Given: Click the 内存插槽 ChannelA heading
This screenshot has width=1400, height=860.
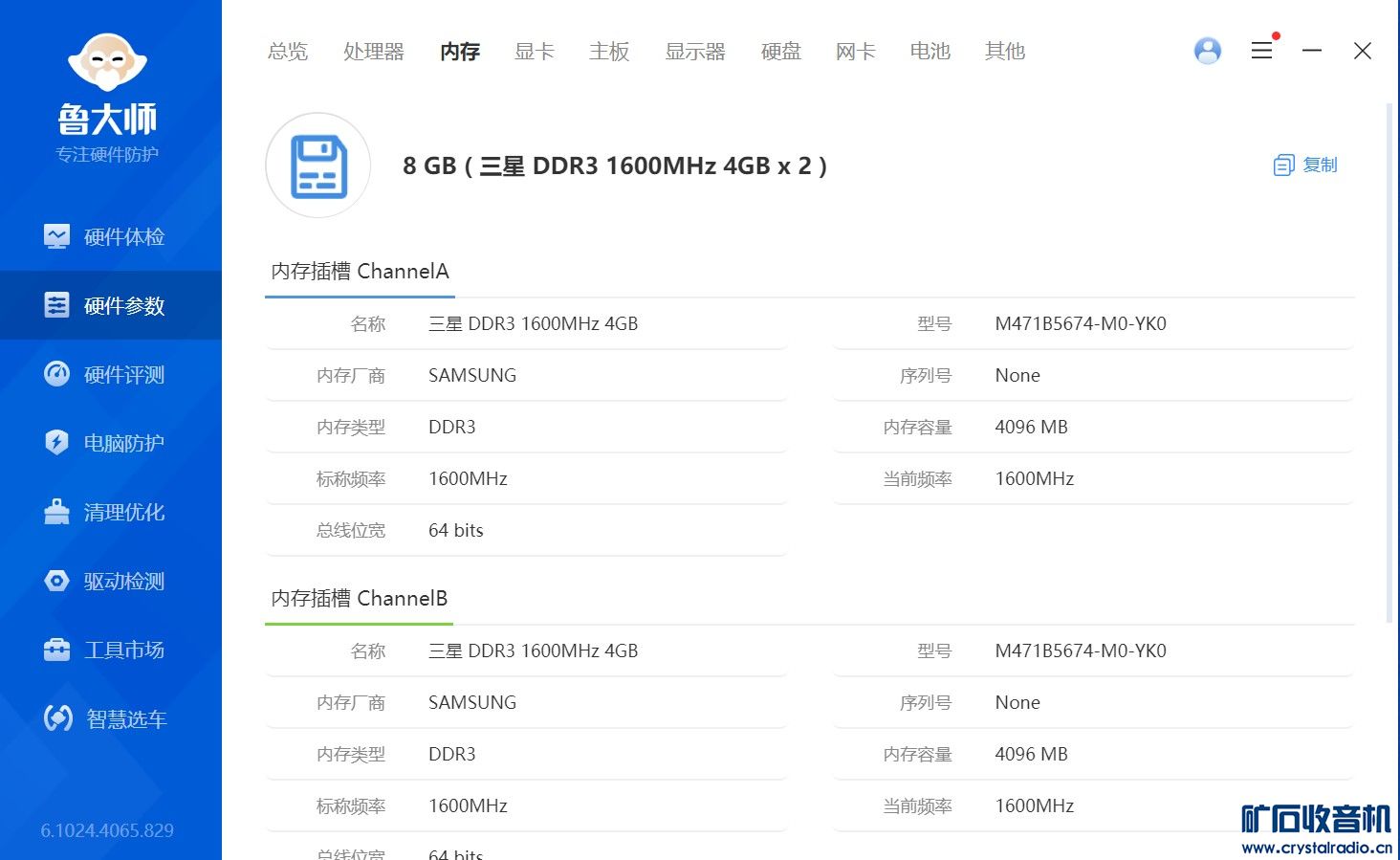Looking at the screenshot, I should (x=360, y=271).
